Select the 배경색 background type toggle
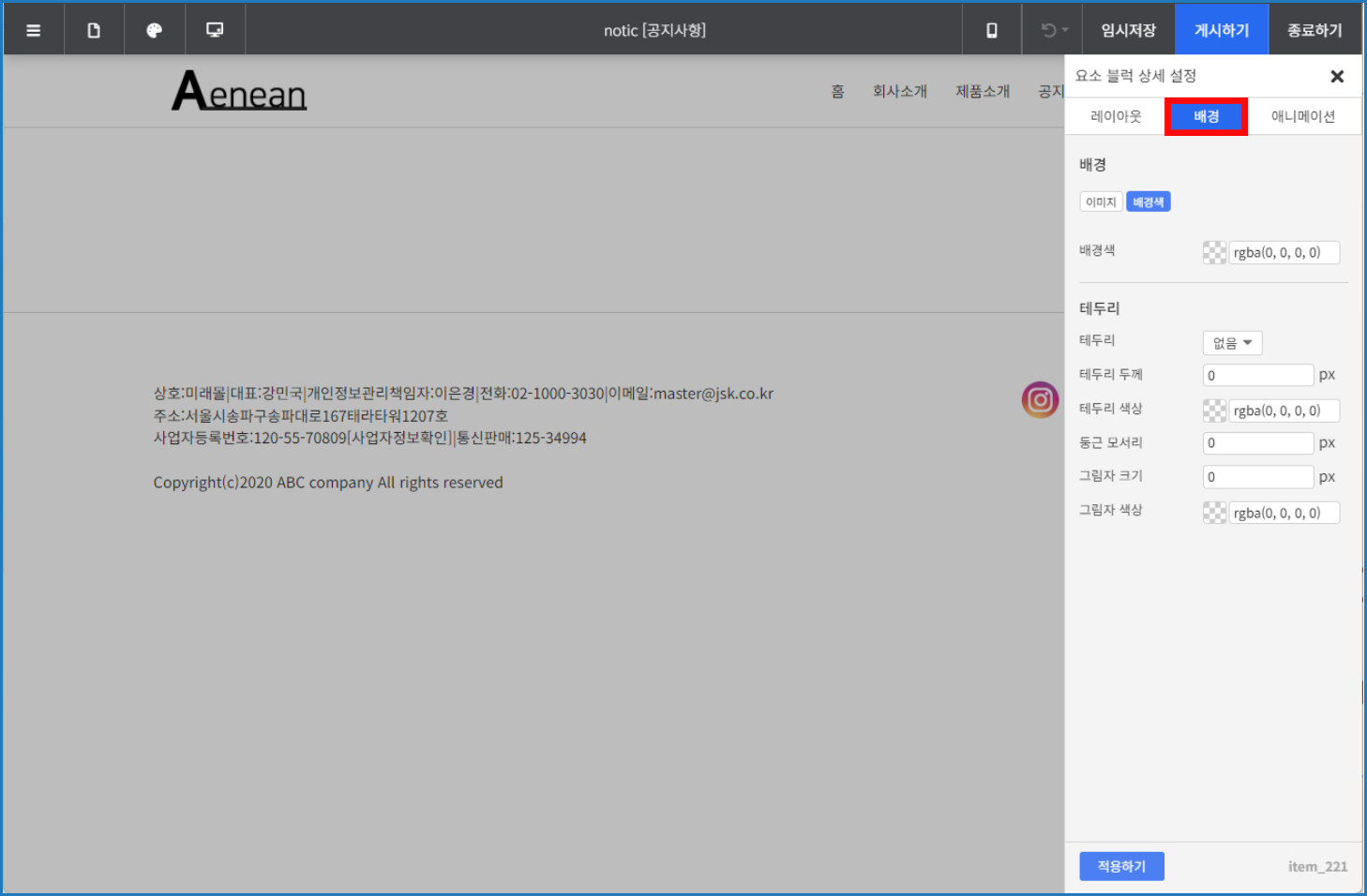 [1148, 202]
